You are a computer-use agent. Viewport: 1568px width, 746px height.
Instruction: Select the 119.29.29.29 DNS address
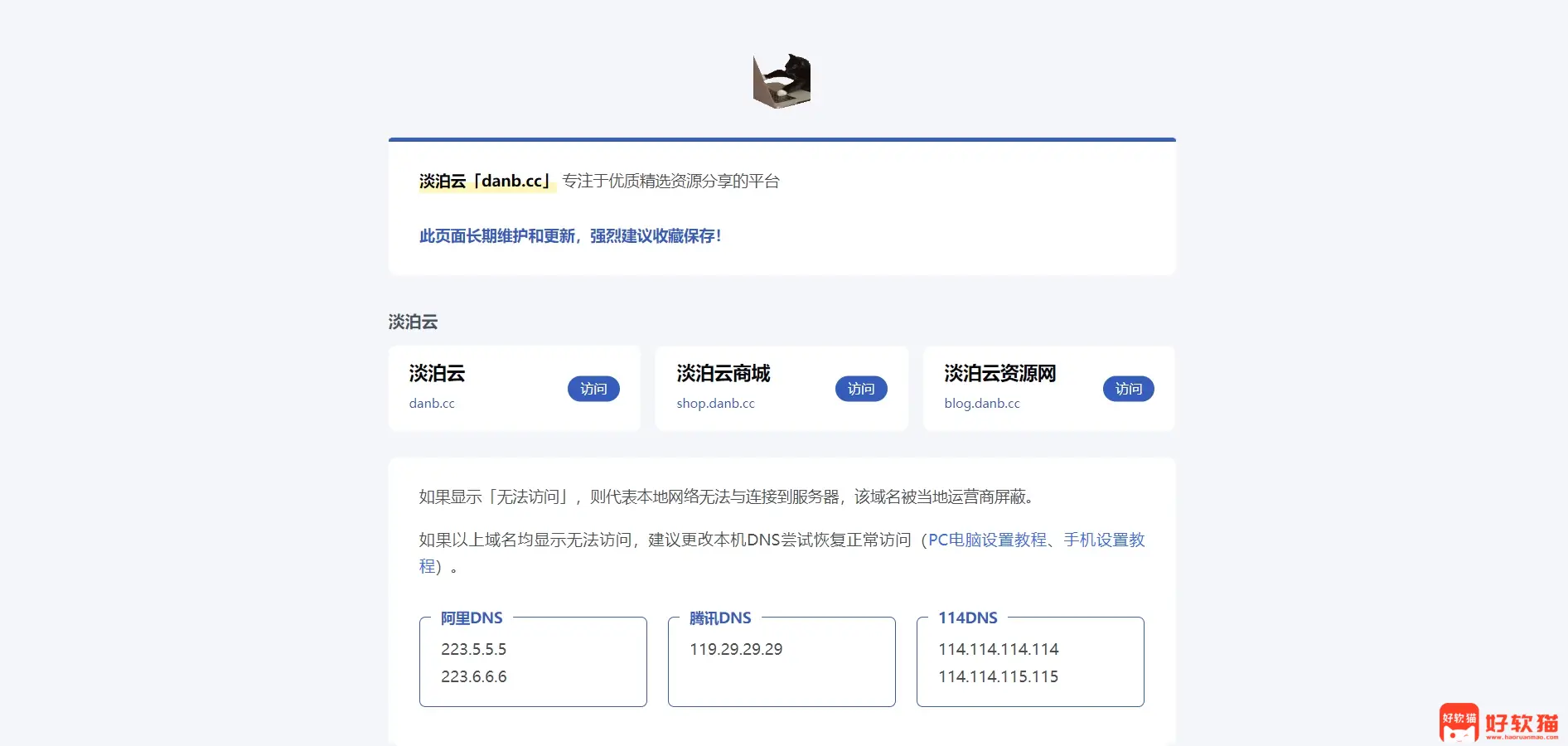pos(736,649)
